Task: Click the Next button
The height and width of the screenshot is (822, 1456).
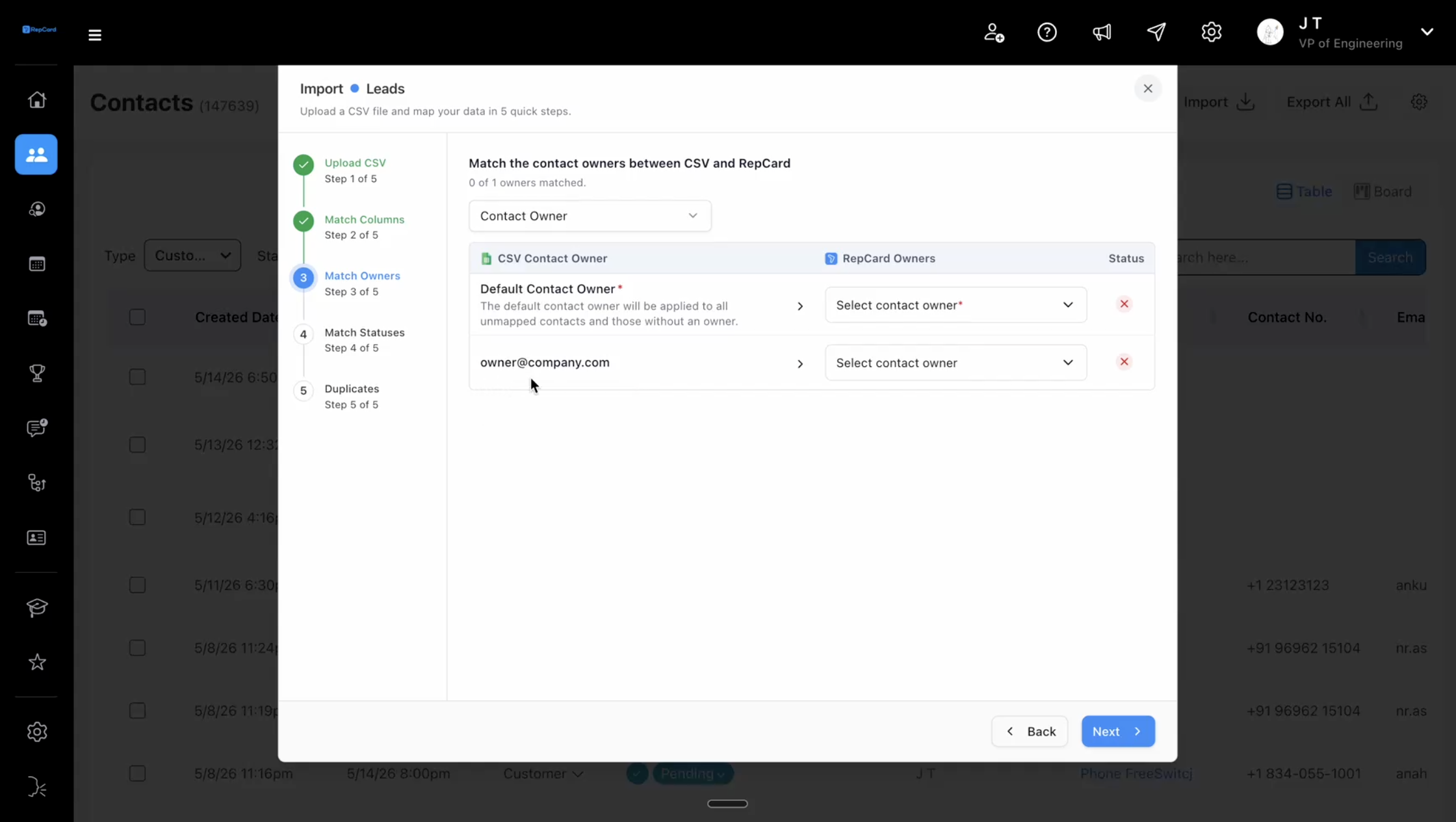Action: coord(1118,732)
